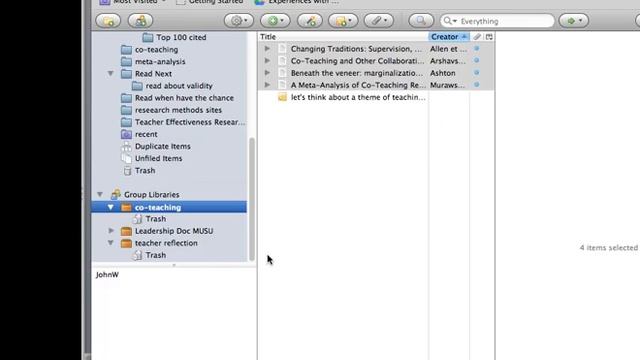Select the Changing Traditions: Supervision title
This screenshot has width=640, height=360.
[x=356, y=49]
